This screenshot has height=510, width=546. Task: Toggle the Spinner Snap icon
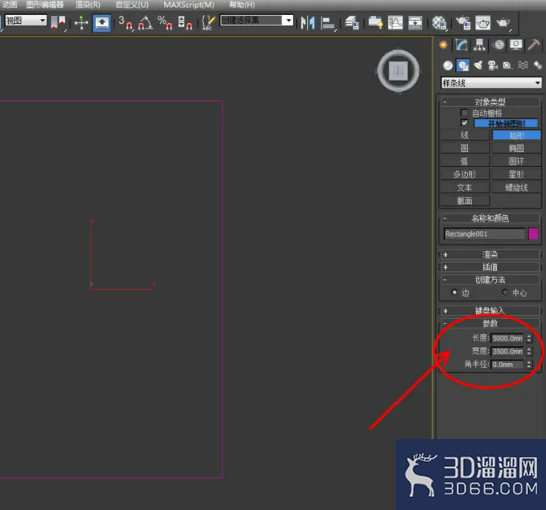185,23
